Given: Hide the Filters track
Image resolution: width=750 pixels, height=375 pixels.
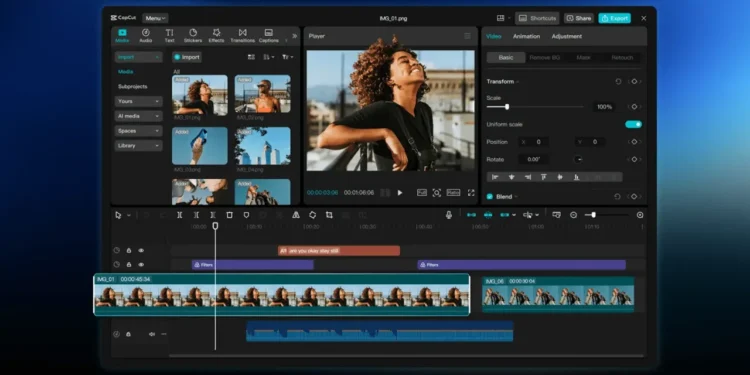Looking at the screenshot, I should [141, 265].
